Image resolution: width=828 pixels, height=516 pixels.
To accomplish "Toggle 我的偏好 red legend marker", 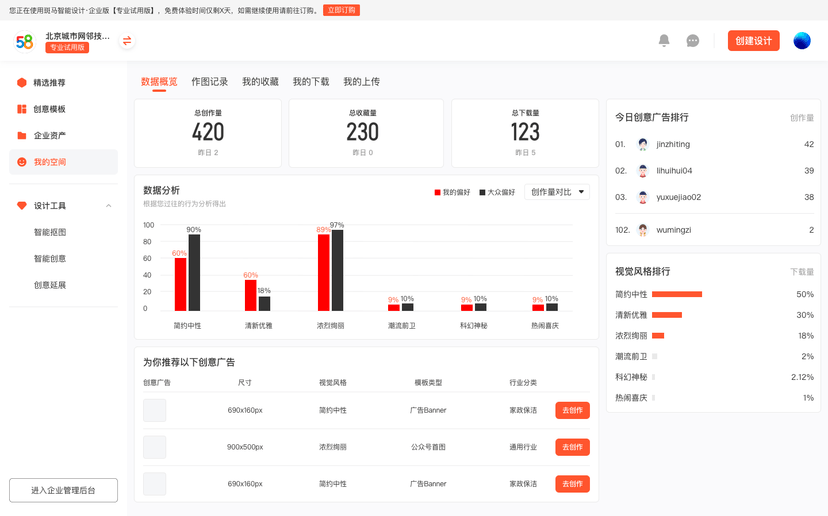I will [437, 192].
